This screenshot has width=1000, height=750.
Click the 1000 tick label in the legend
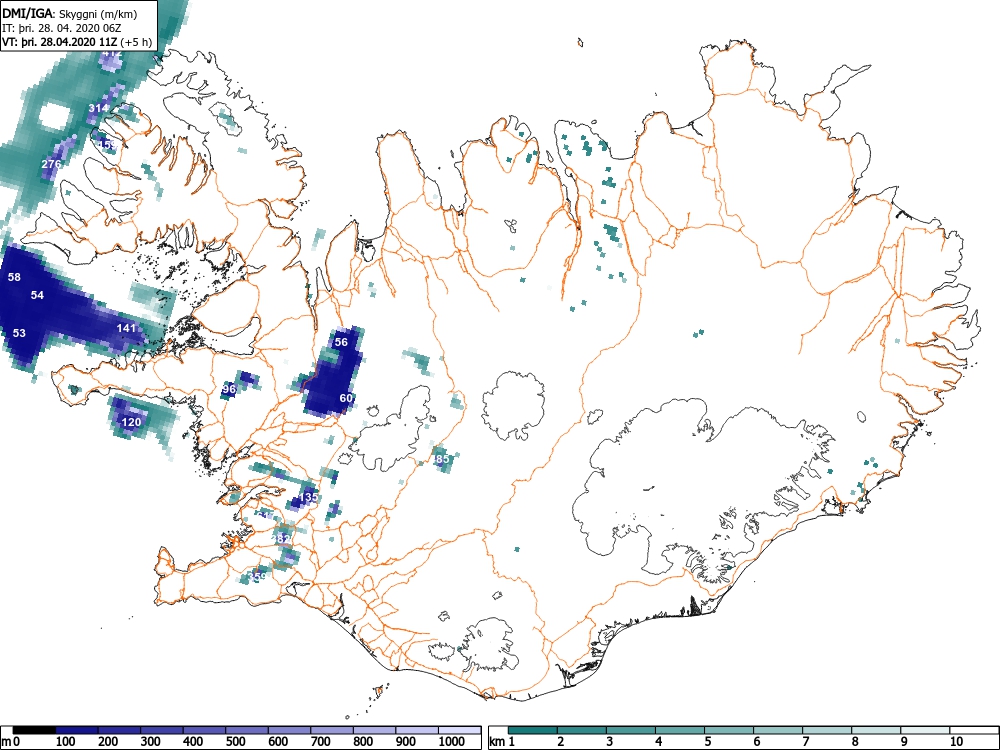452,742
